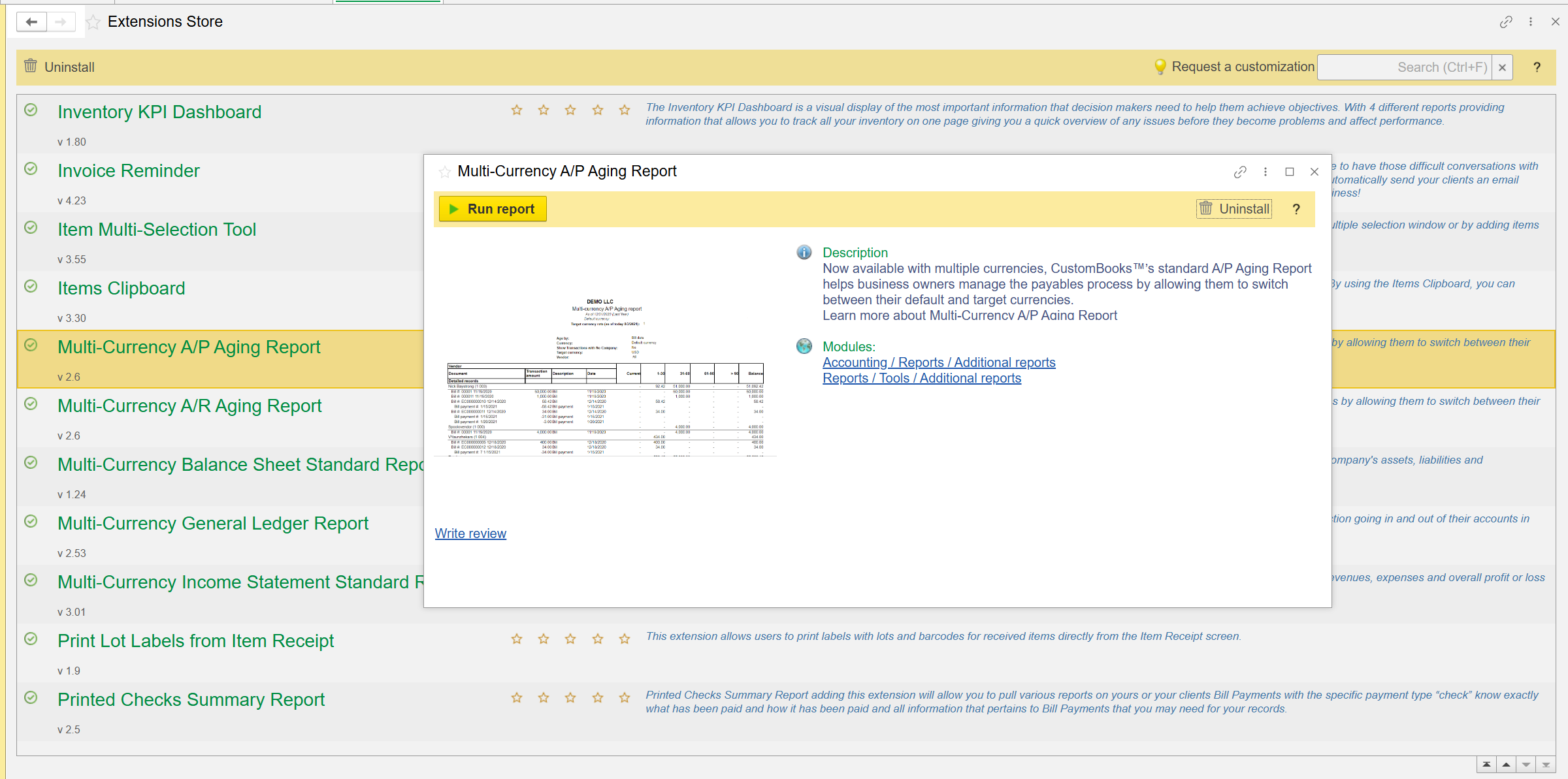Jump to list end with bottom arrow
The height and width of the screenshot is (779, 1568).
(x=1546, y=765)
